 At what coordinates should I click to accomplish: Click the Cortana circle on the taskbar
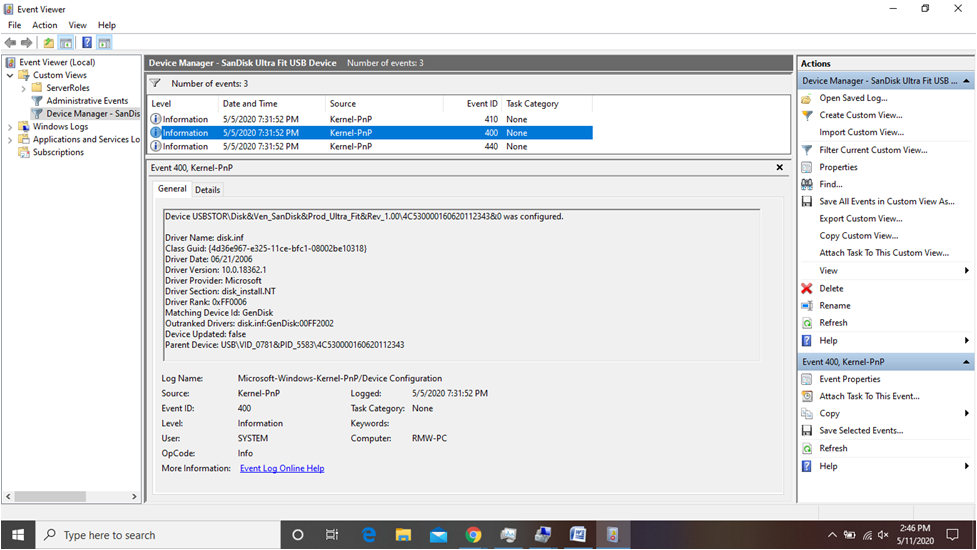298,535
